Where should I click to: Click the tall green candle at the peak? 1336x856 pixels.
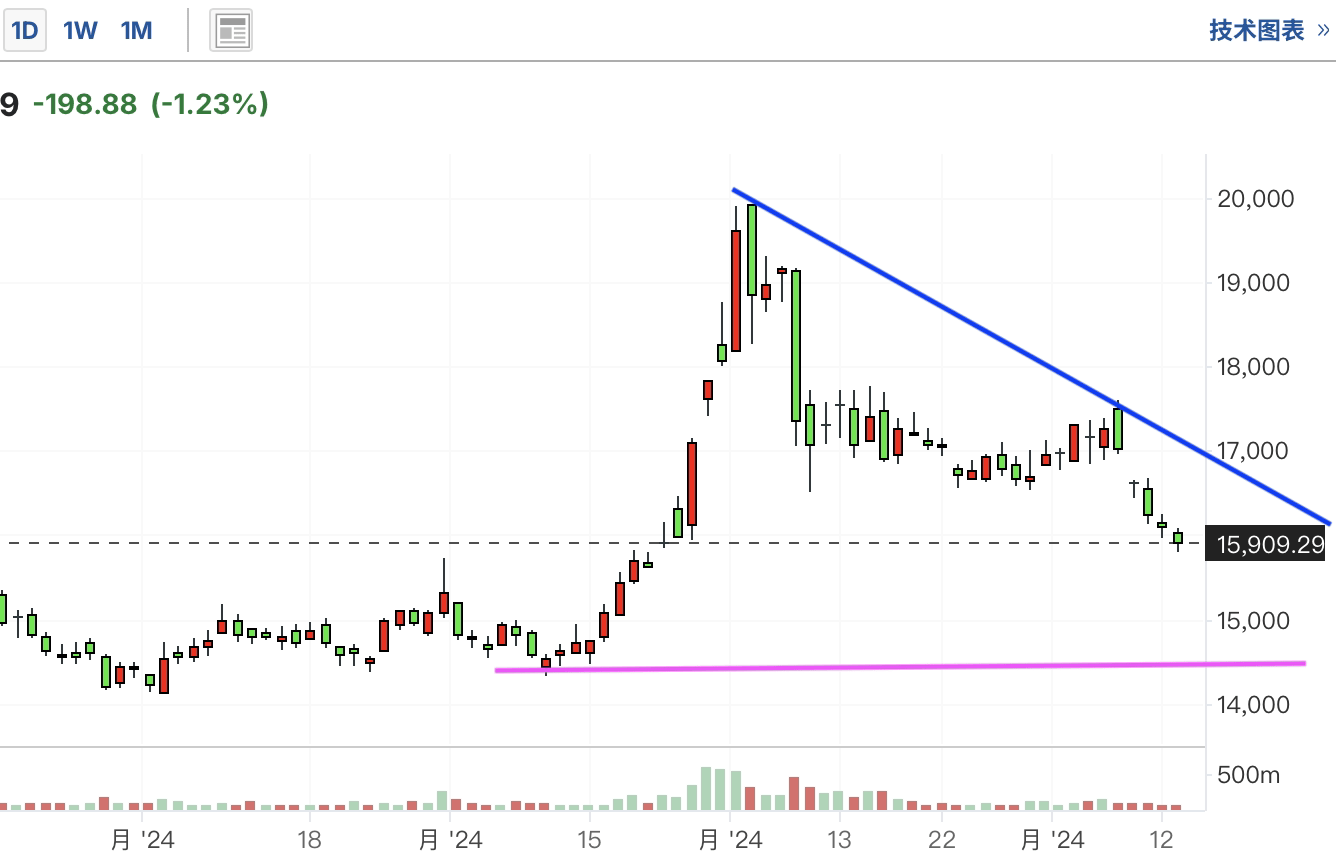[x=752, y=250]
